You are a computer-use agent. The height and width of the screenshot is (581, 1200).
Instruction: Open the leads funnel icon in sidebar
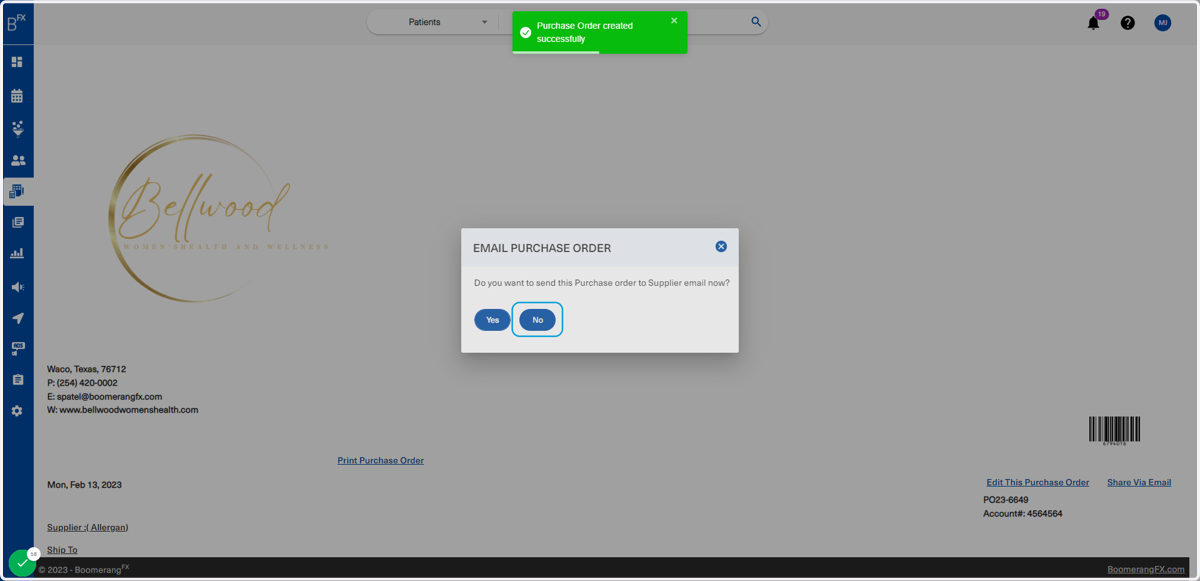[17, 128]
